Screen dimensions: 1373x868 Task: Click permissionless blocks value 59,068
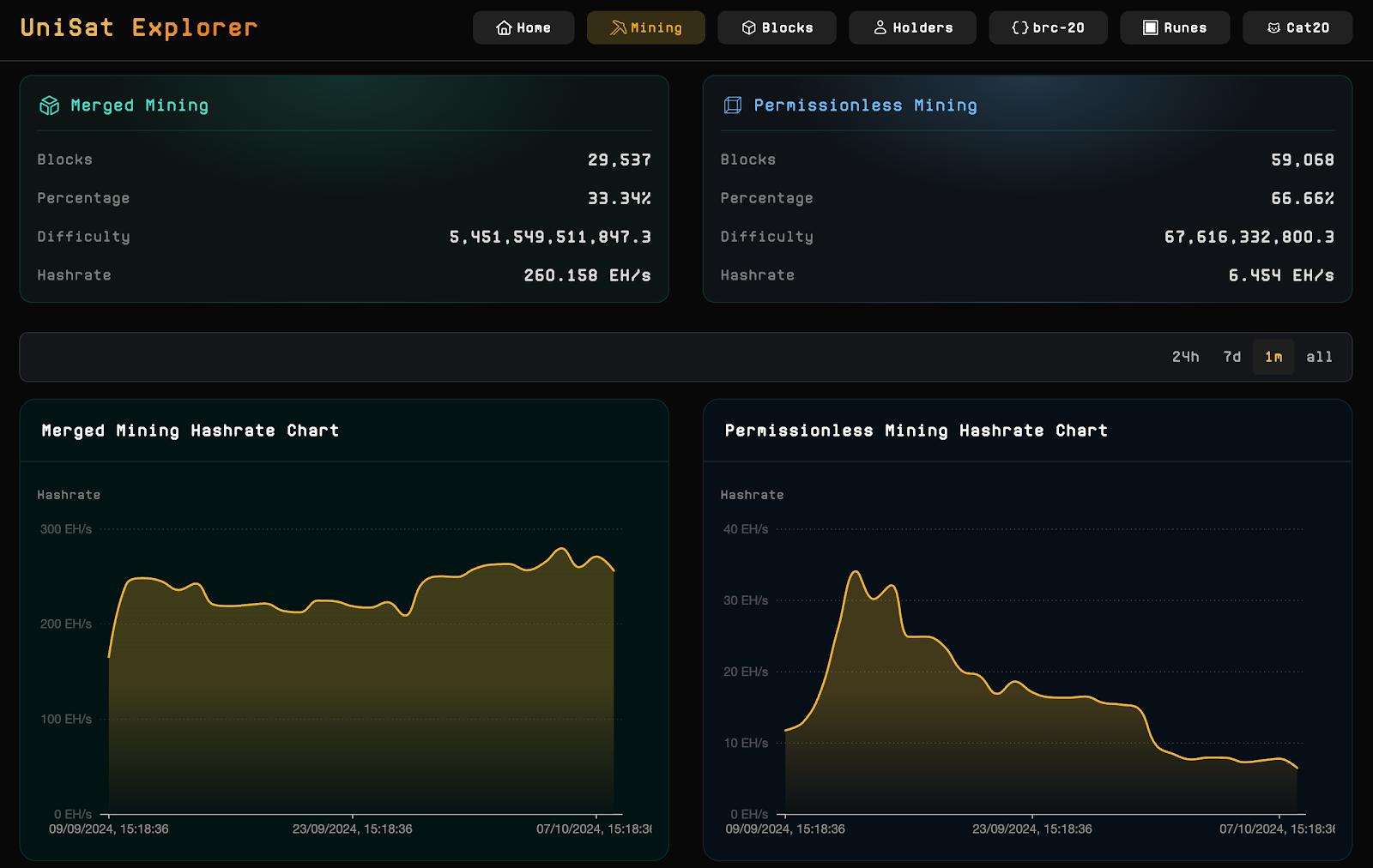point(1303,160)
